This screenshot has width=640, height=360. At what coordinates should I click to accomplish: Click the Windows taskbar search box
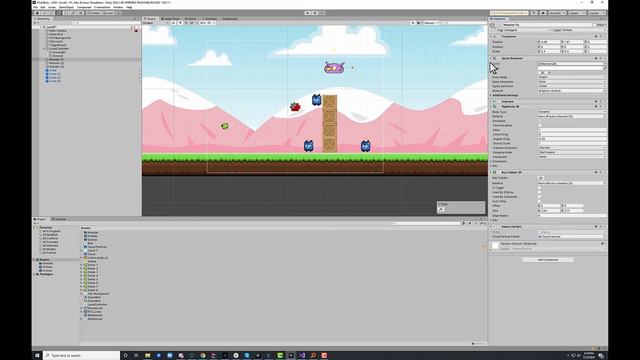82,356
